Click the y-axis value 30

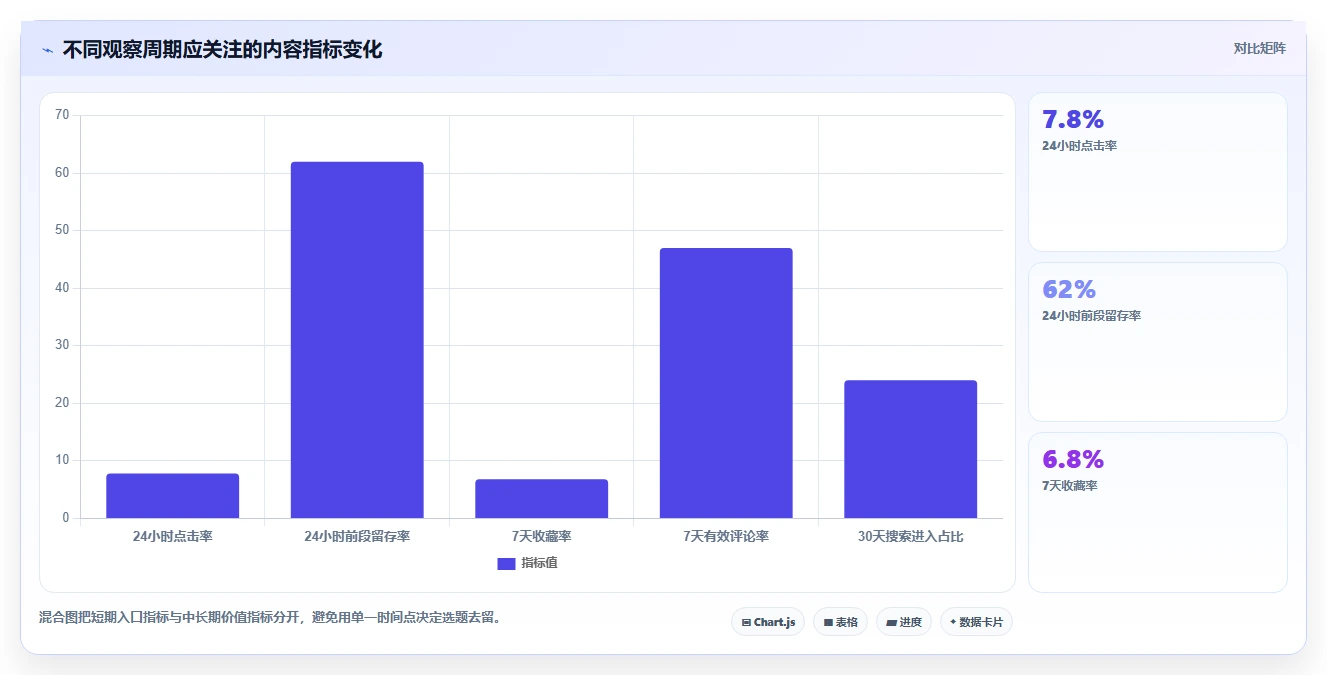tap(62, 345)
